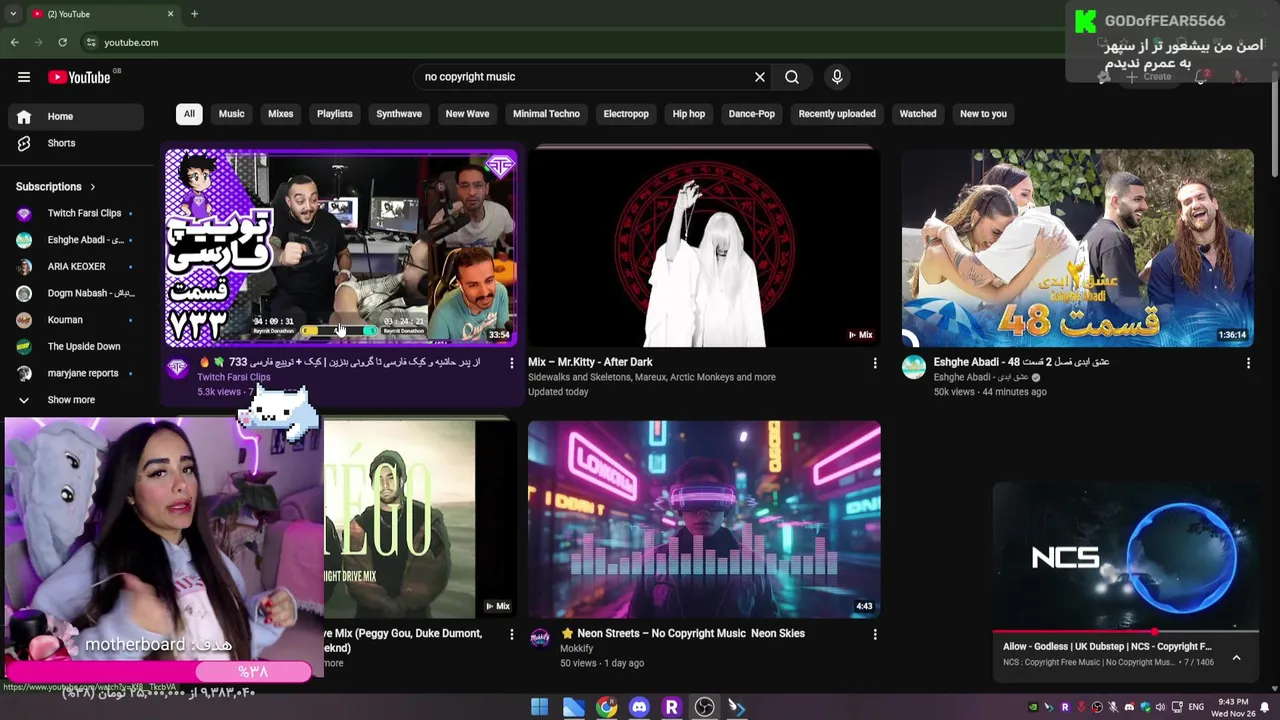Screen dimensions: 1280x720
Task: Open the Mr.Kitty After Dark mix thumbnail
Action: point(704,247)
